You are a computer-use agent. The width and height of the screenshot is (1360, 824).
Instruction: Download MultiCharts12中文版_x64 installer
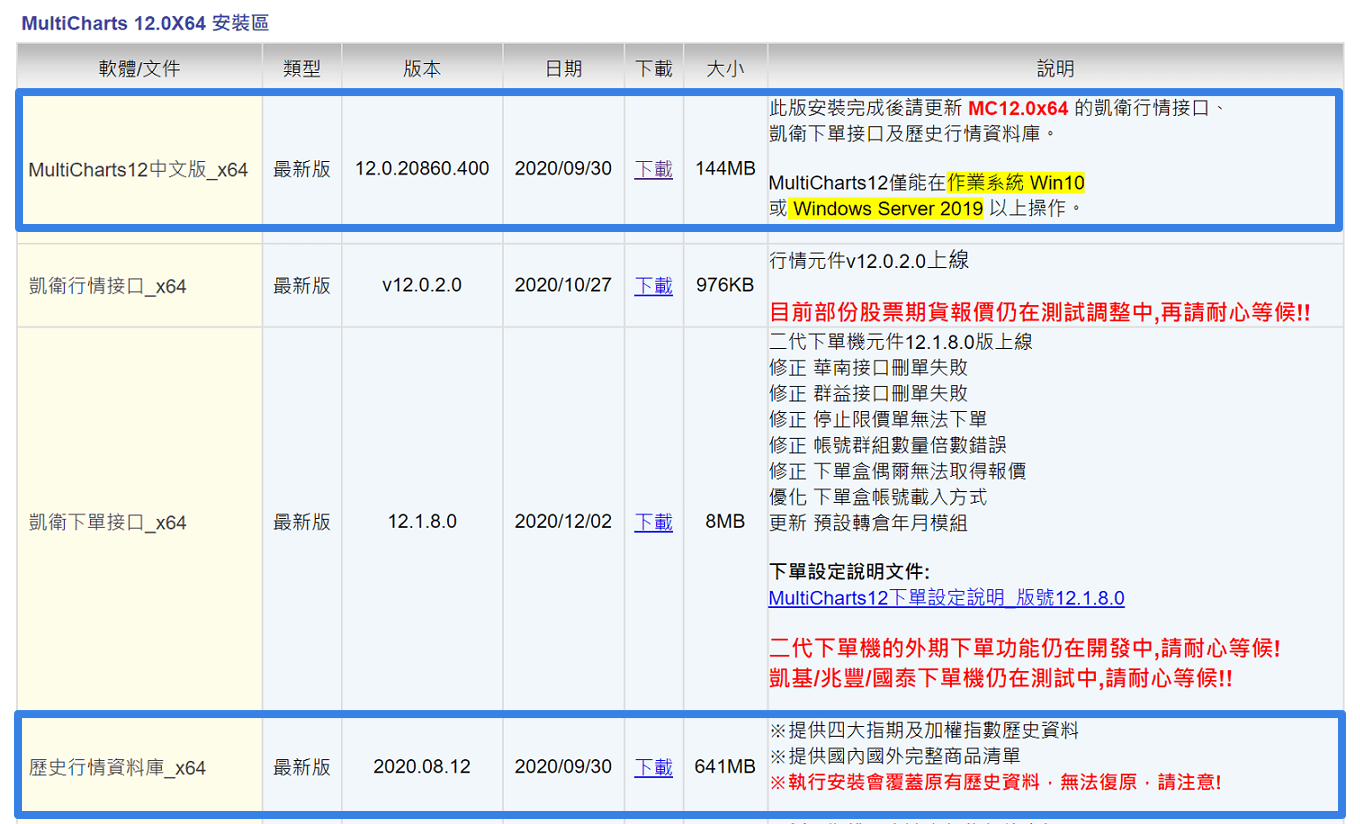tap(653, 168)
